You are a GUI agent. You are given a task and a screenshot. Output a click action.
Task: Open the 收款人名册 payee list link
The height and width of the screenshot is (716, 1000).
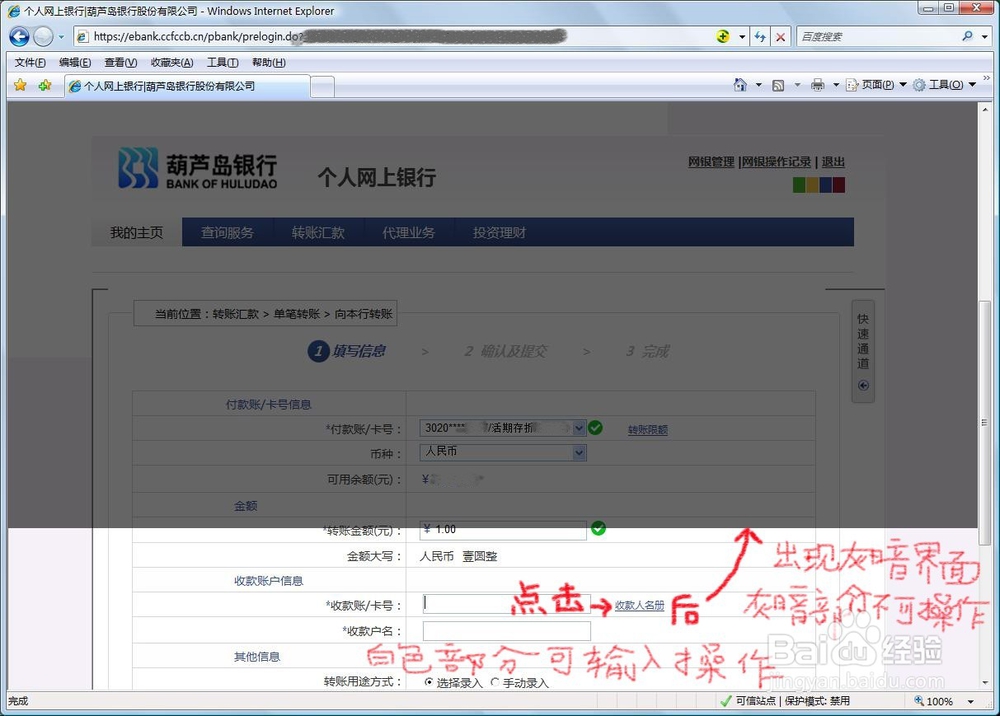640,606
